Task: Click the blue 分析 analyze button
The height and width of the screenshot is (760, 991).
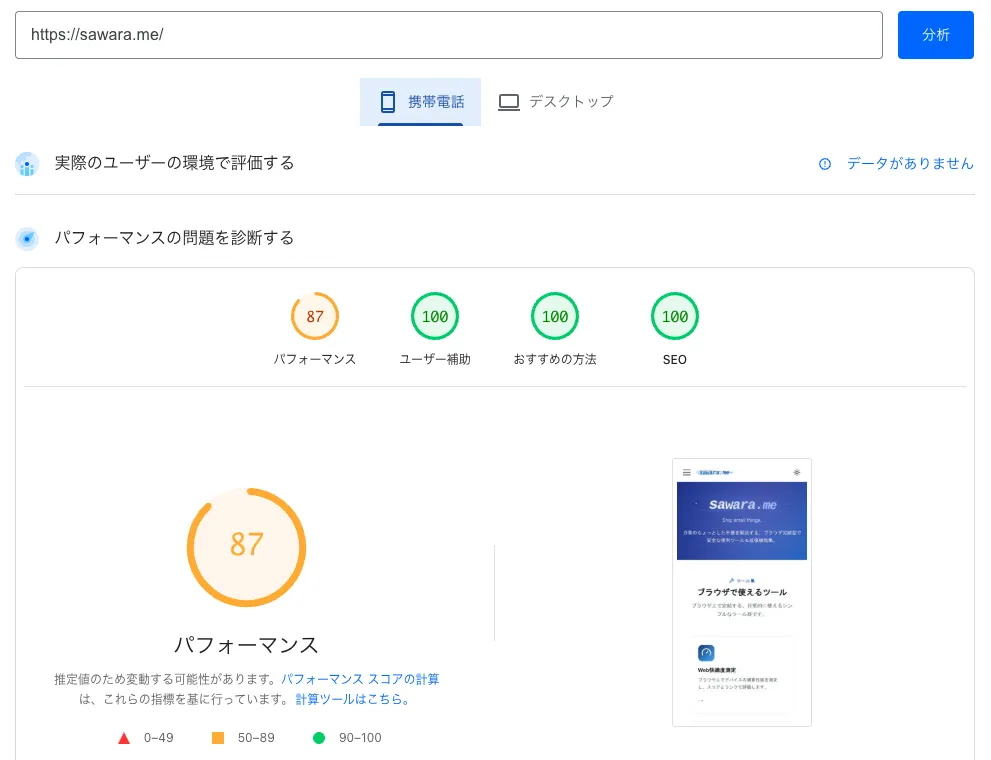Action: (935, 35)
